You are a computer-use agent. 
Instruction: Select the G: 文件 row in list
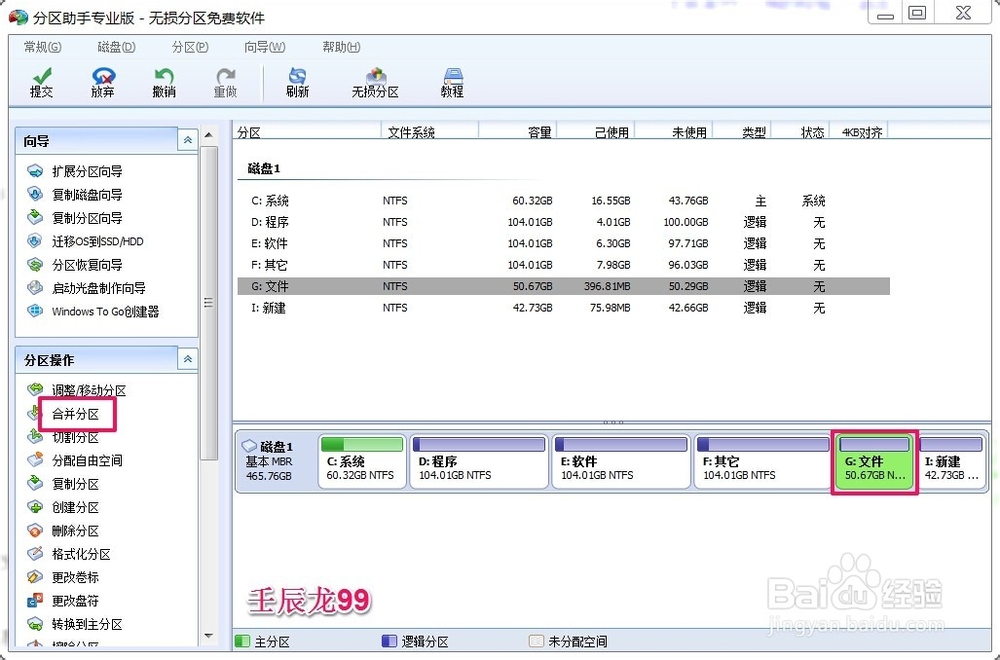[x=563, y=286]
